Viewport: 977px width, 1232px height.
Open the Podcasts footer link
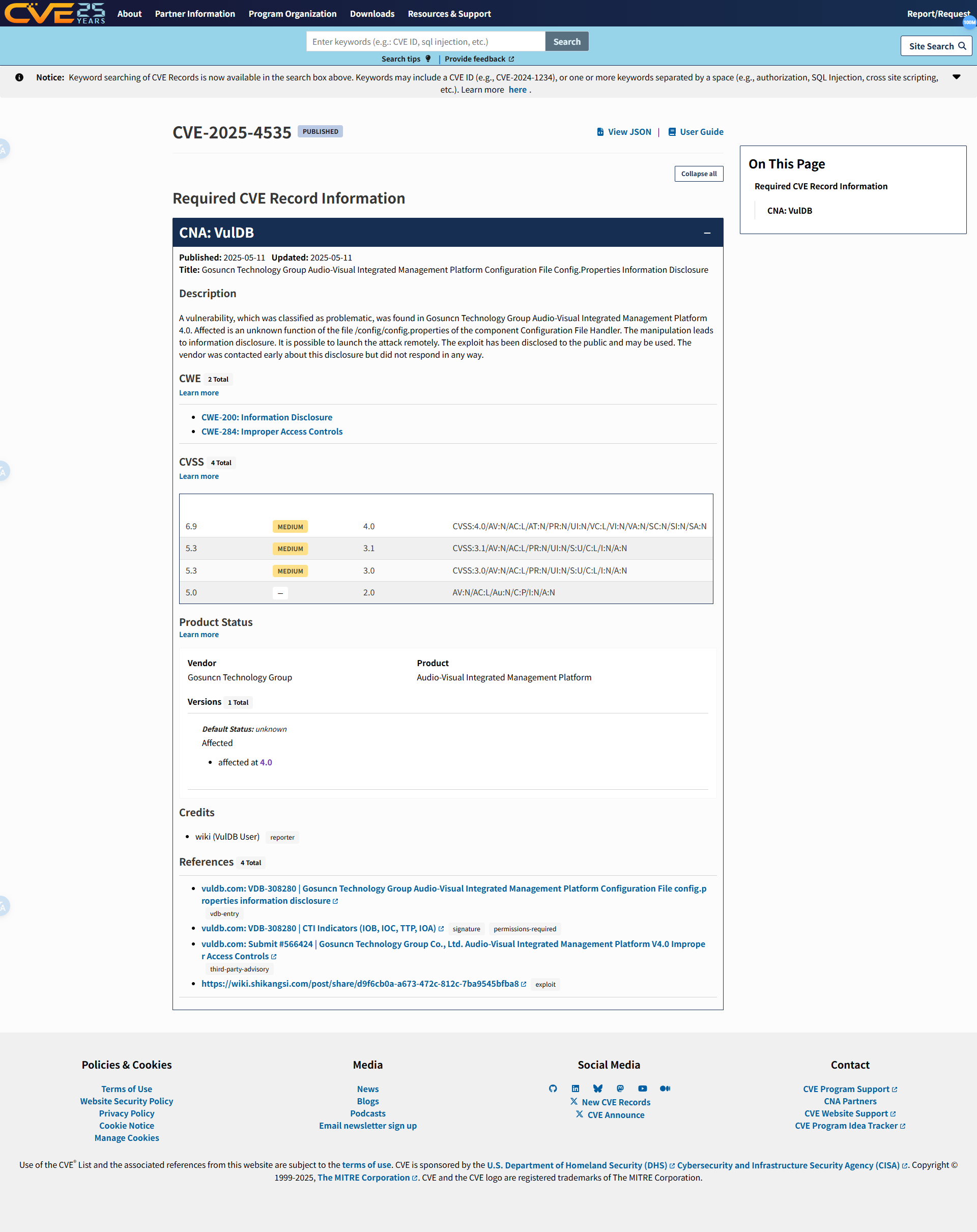(368, 1113)
